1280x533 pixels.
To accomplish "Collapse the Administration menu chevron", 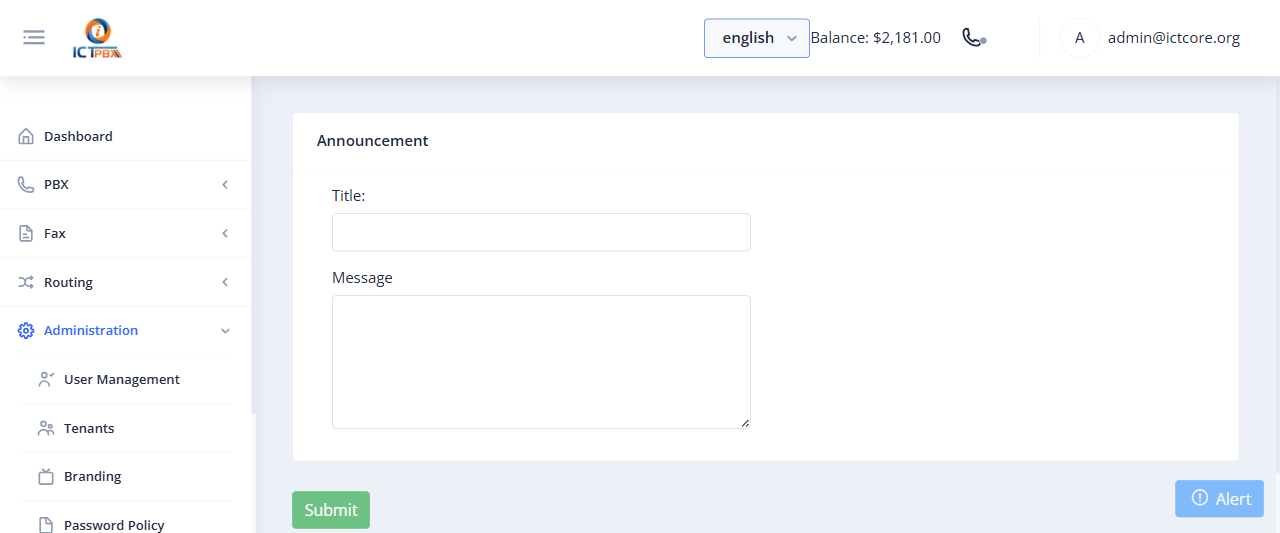I will (x=225, y=331).
